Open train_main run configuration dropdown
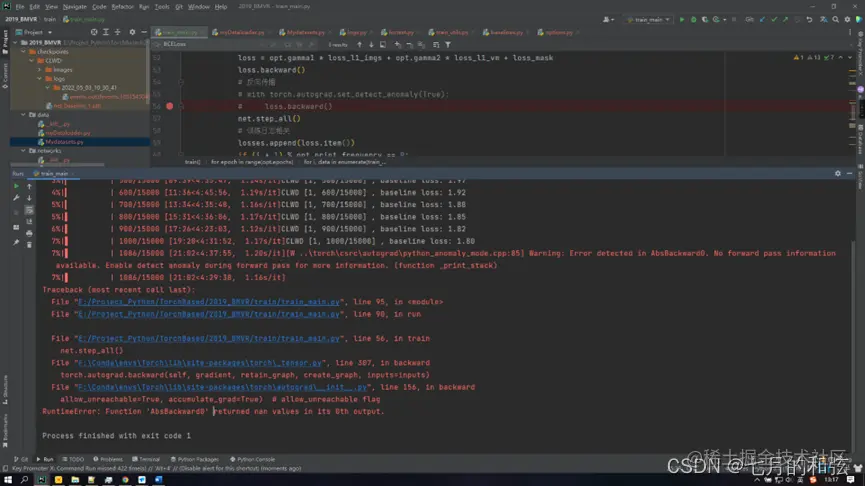The width and height of the screenshot is (865, 486). point(649,19)
